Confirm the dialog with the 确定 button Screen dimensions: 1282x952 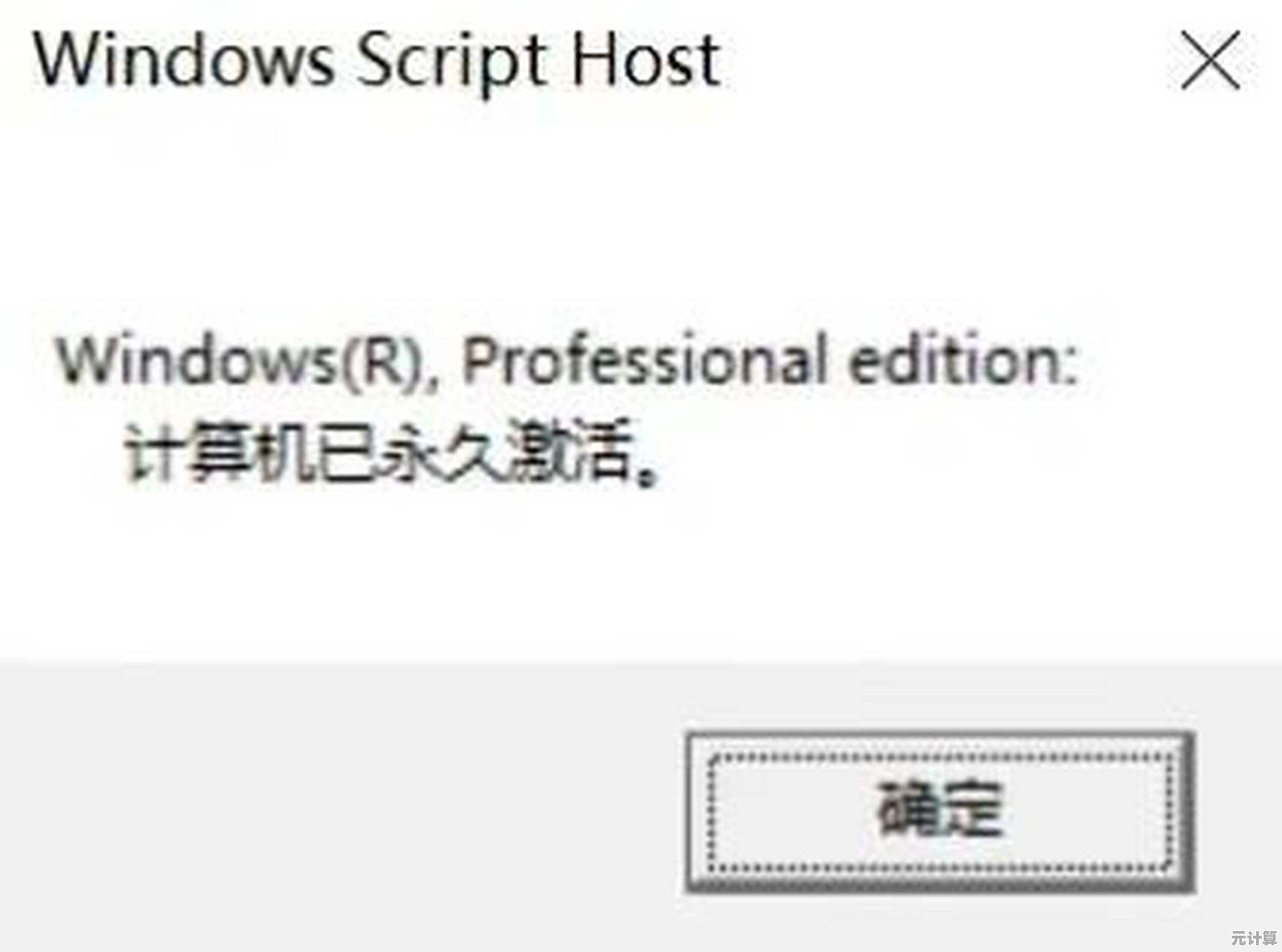click(x=941, y=811)
